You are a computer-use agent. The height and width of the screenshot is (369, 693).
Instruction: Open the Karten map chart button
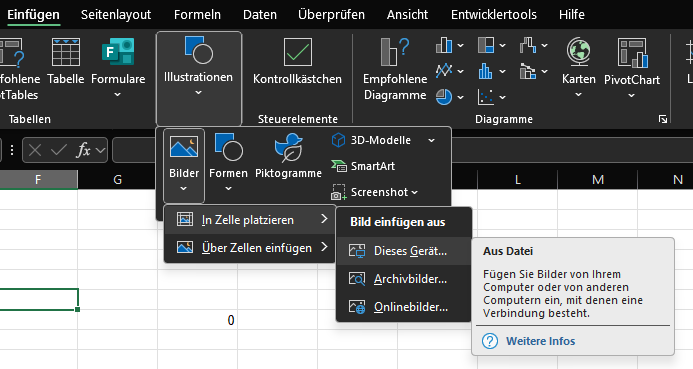coord(579,67)
